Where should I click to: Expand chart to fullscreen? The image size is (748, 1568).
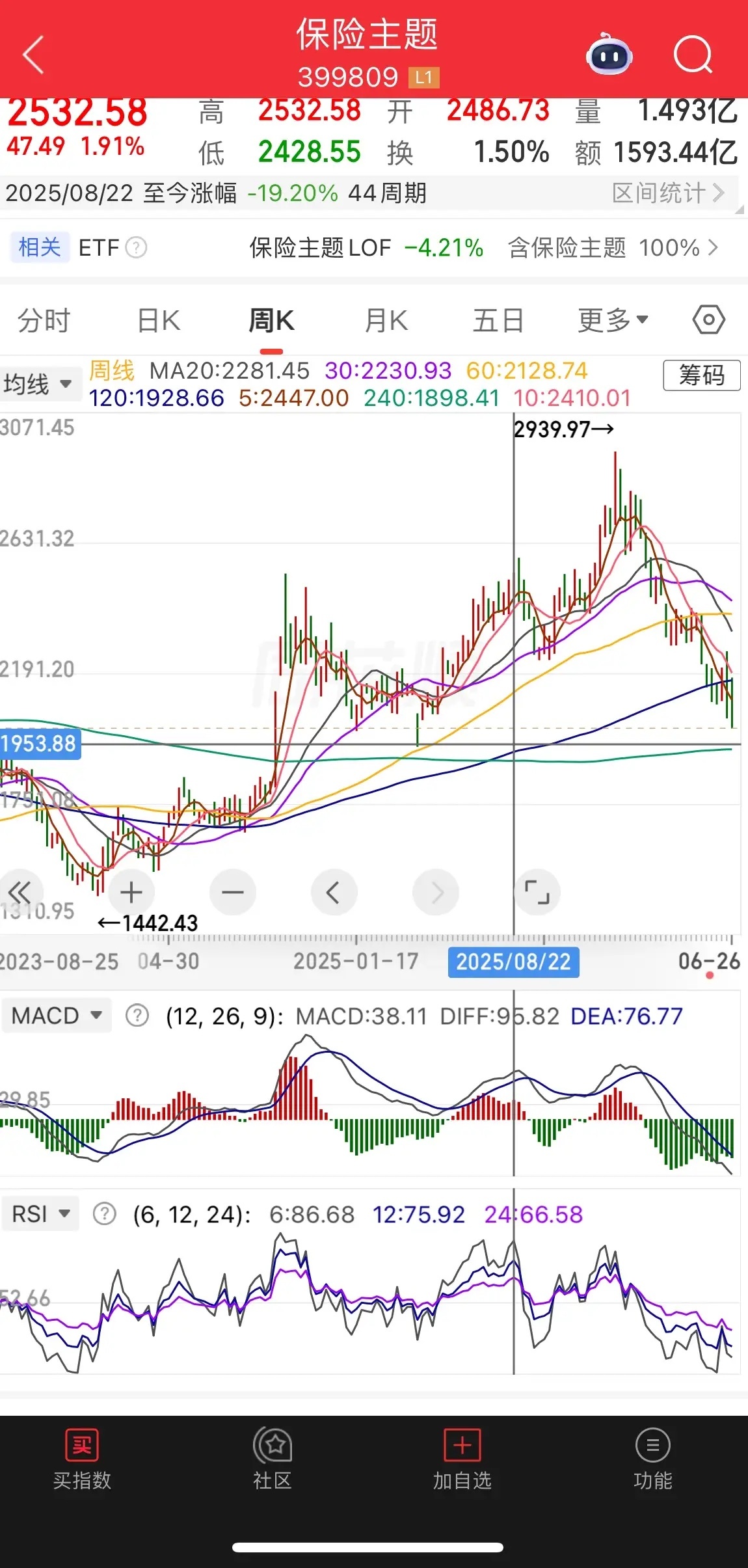point(537,892)
